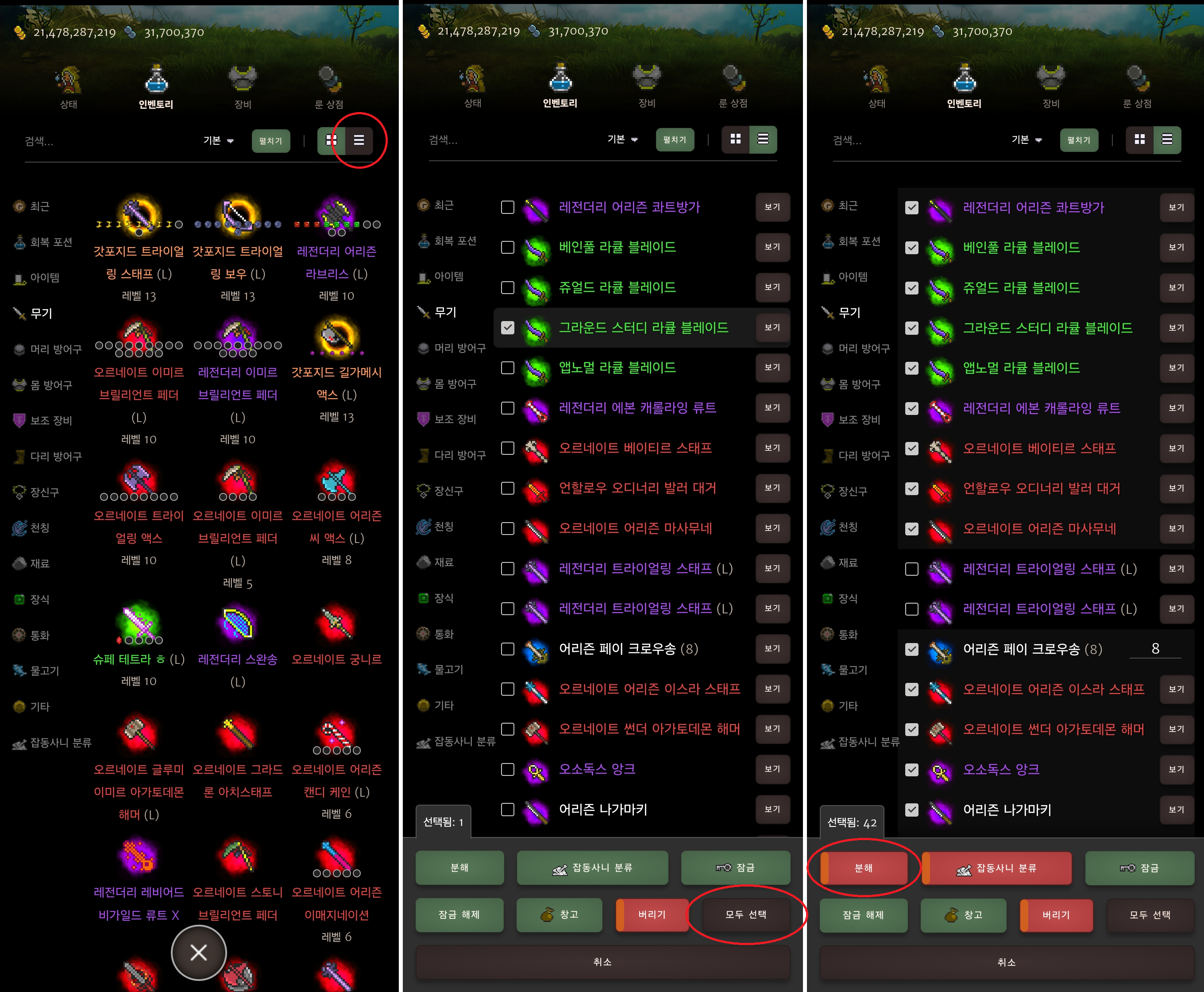Viewport: 1204px width, 992px height.
Task: Click 잠금 해제 button in right panel
Action: pos(864,915)
